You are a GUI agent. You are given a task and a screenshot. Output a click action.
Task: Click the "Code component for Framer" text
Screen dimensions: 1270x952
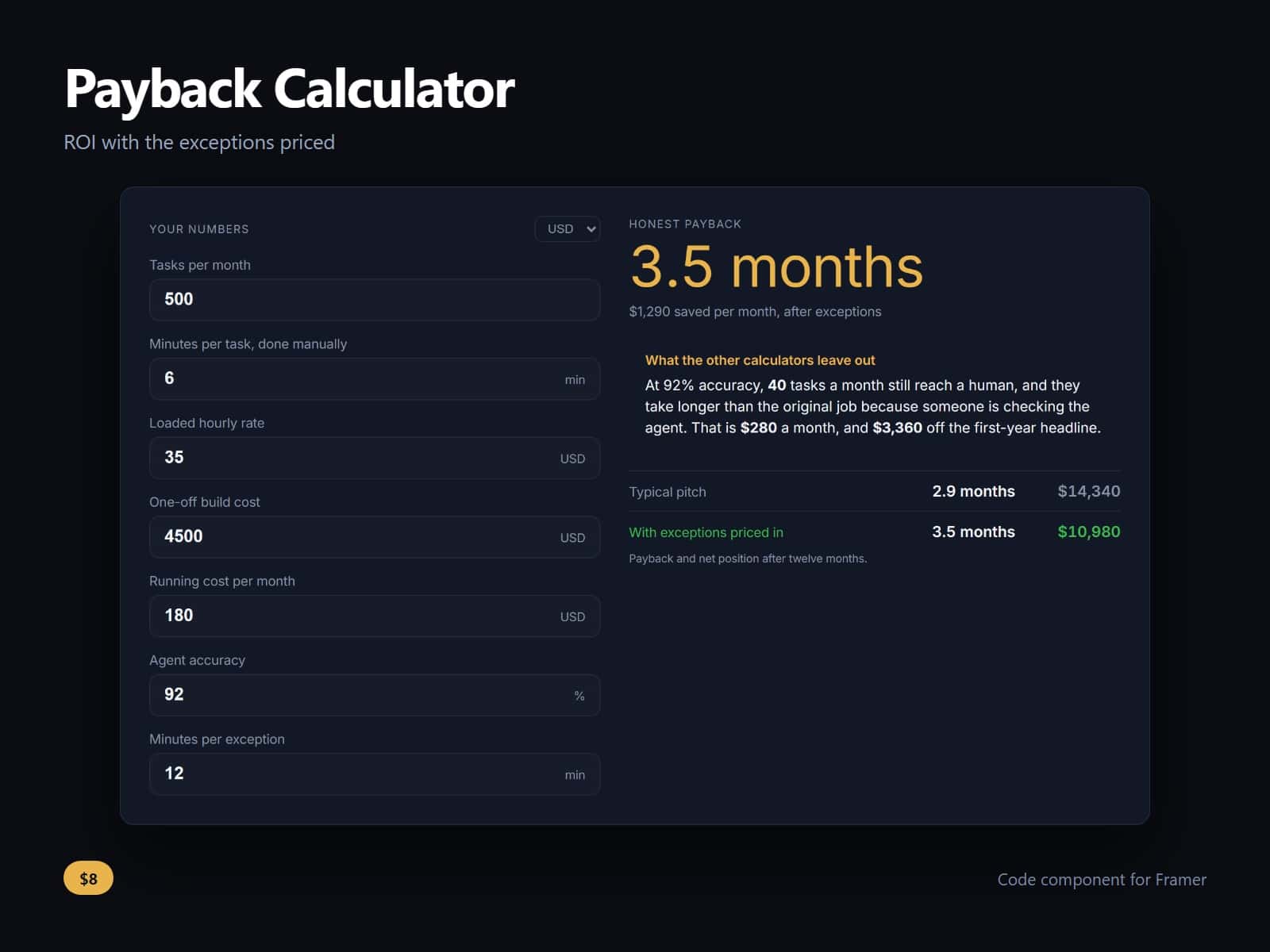pos(1102,879)
